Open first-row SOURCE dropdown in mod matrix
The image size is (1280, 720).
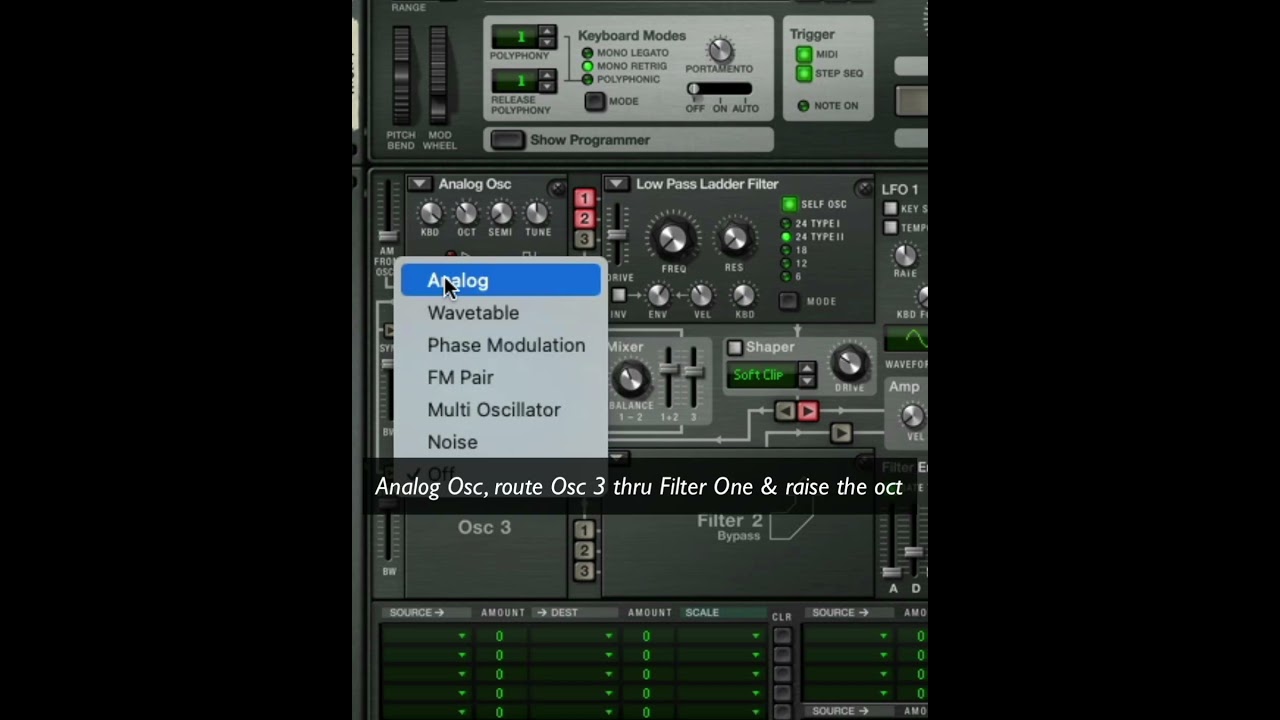pos(425,636)
